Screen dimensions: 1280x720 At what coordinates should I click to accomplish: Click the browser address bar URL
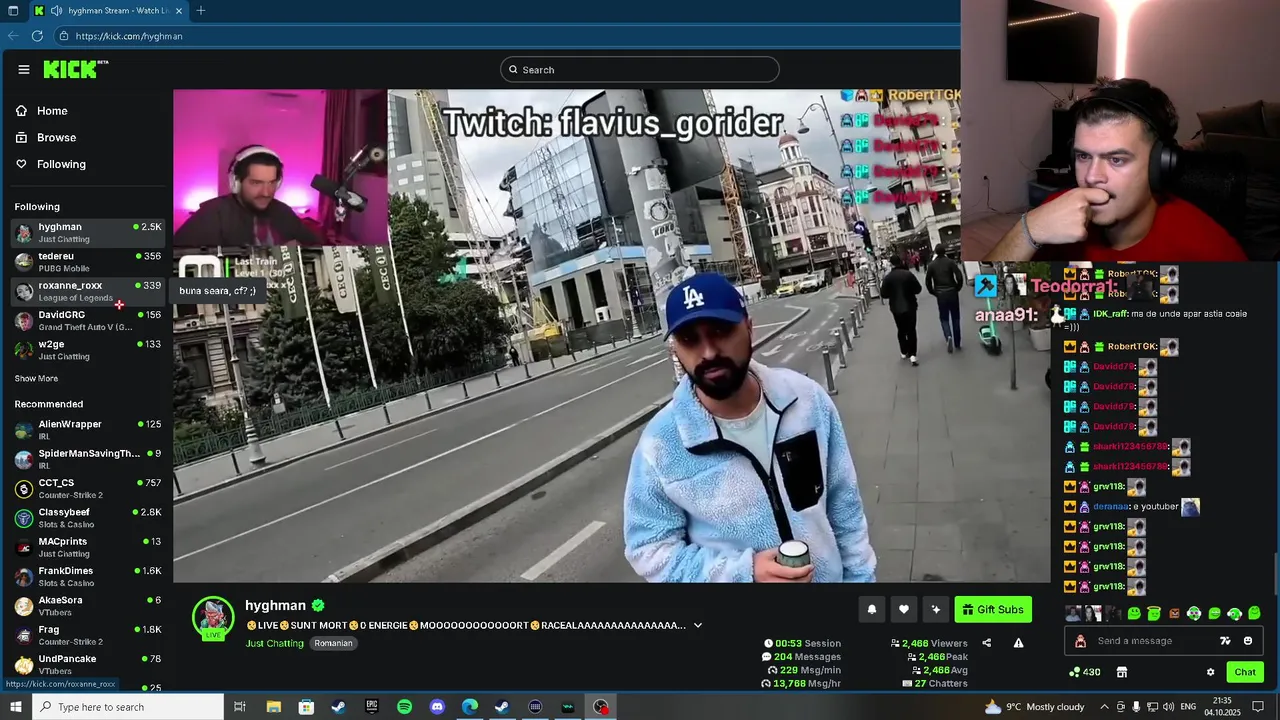tap(129, 36)
